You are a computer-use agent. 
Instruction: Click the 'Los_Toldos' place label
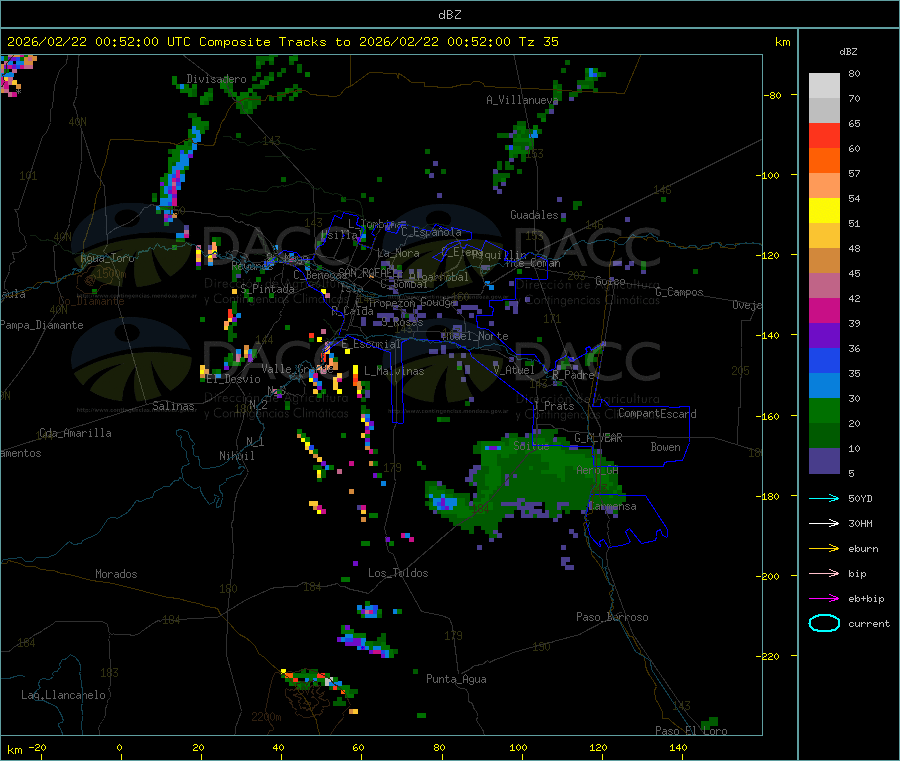[x=398, y=573]
